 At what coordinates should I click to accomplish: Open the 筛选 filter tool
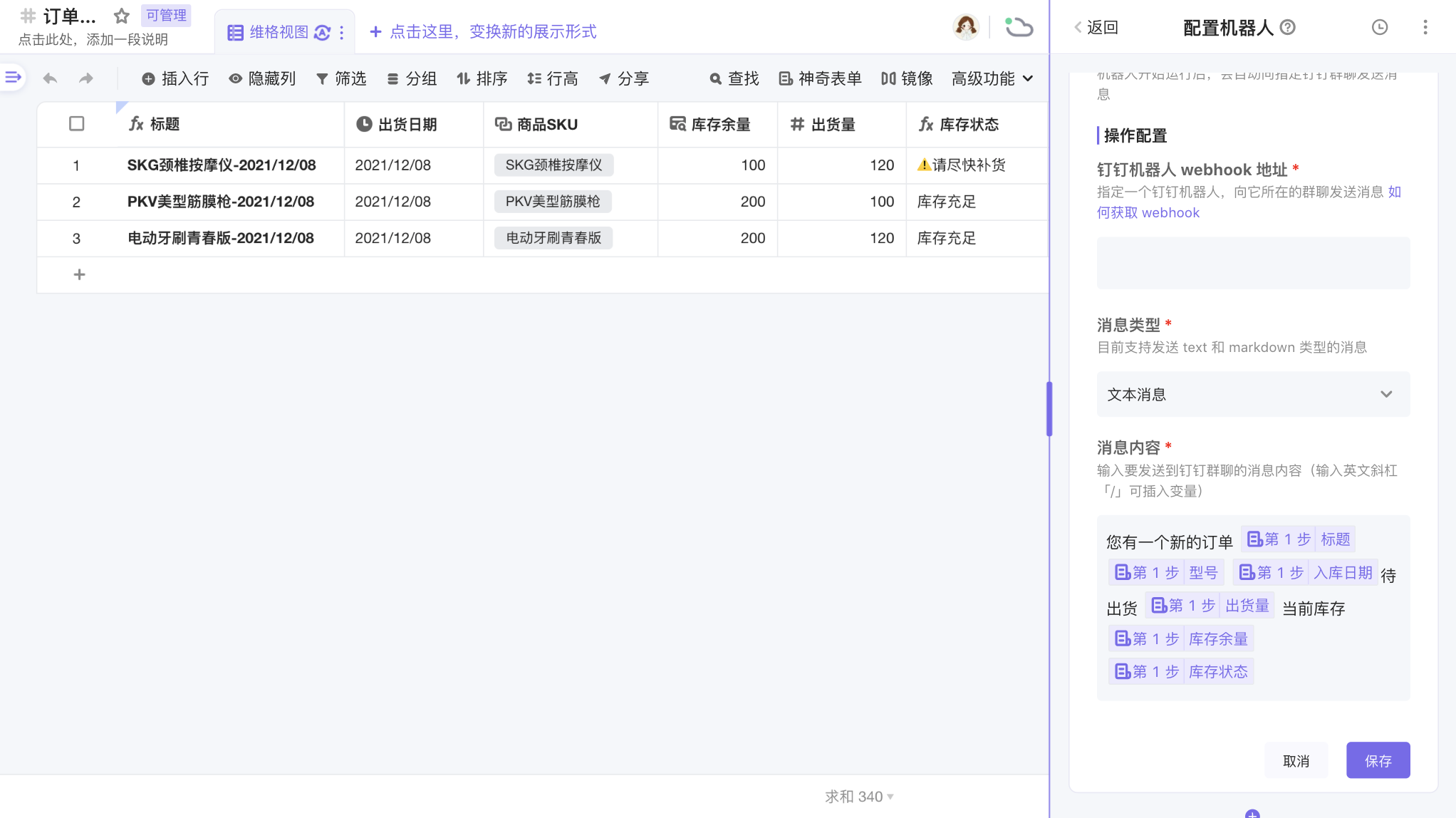(341, 78)
